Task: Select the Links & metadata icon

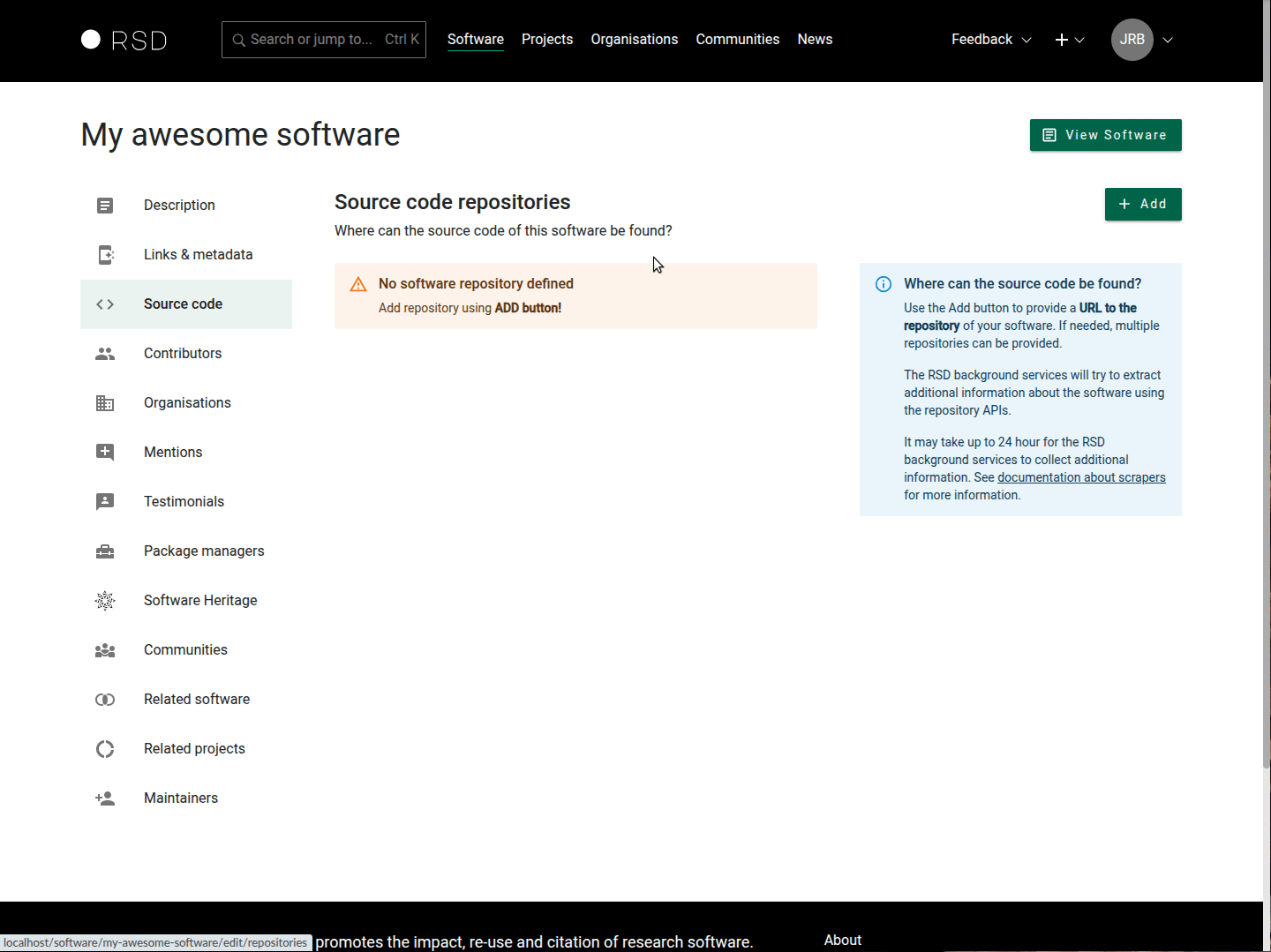Action: click(x=105, y=255)
